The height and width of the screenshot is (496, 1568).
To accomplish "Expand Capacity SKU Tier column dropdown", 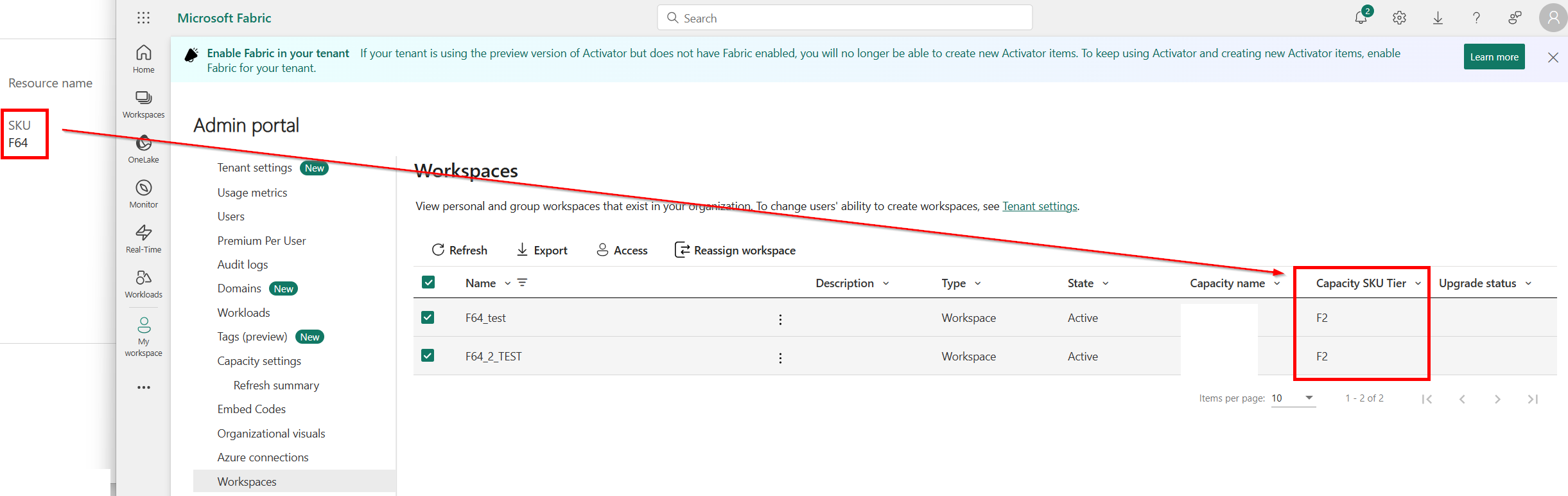I will [1418, 283].
